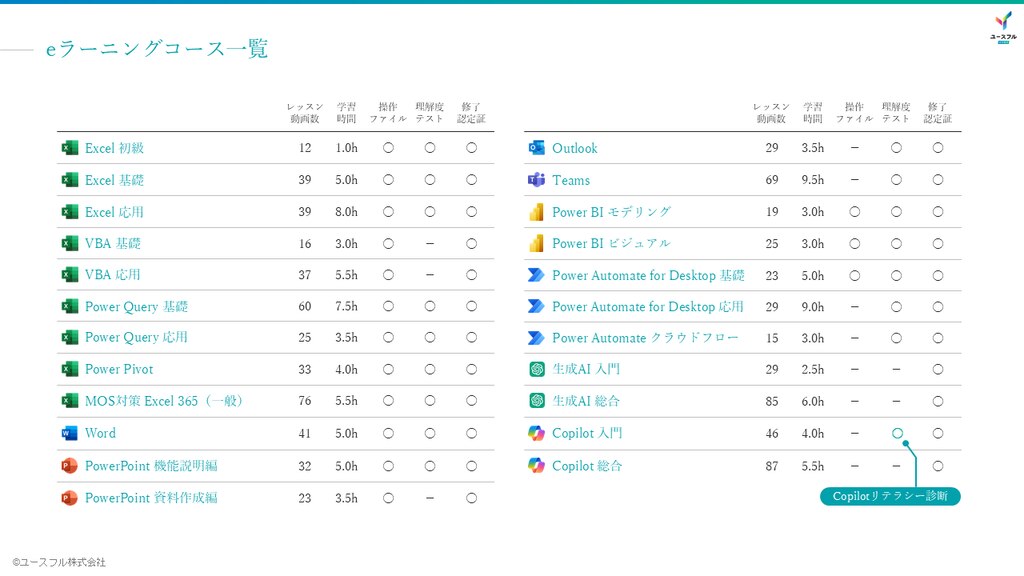Click the Power BI icon beside Power BI モデリング

pyautogui.click(x=536, y=212)
